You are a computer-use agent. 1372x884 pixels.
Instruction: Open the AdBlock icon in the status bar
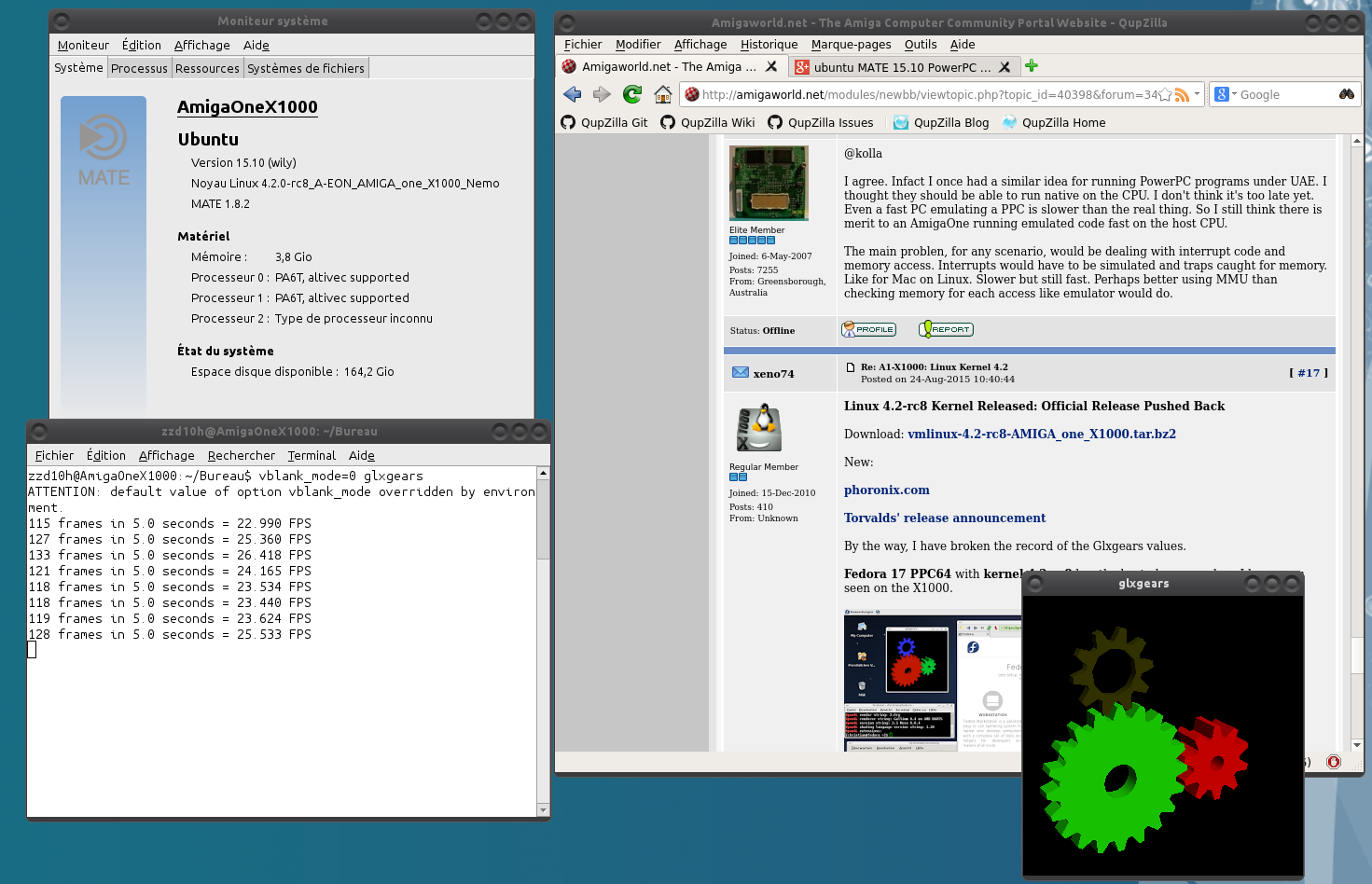pos(1334,762)
